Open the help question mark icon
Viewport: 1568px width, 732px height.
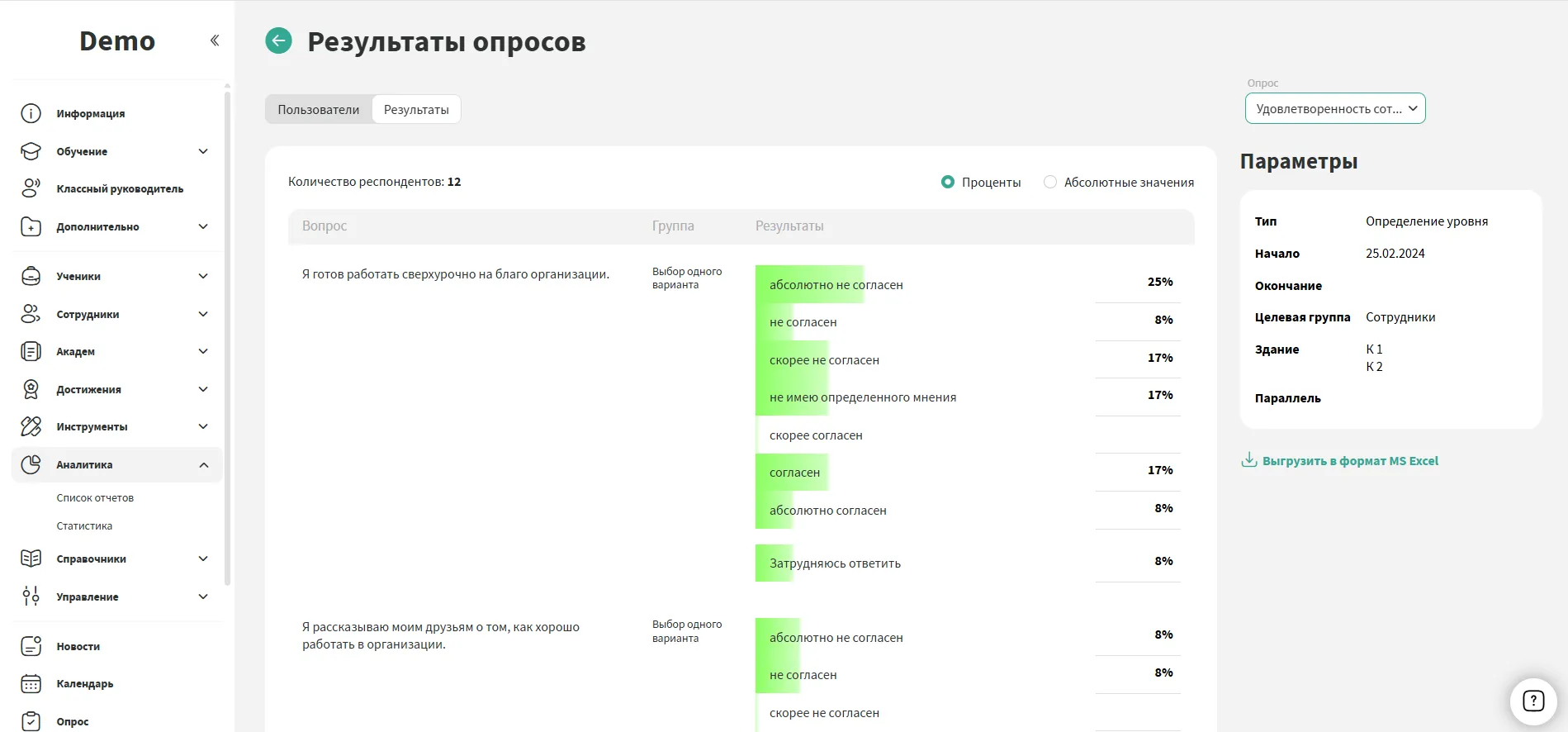click(x=1532, y=701)
